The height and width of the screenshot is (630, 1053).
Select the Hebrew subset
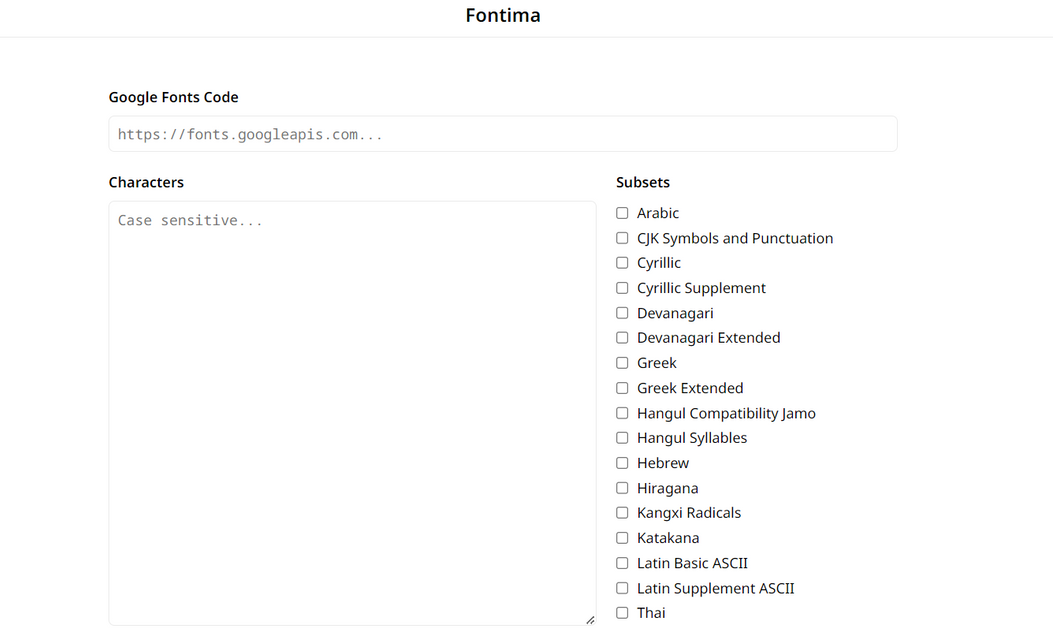622,463
